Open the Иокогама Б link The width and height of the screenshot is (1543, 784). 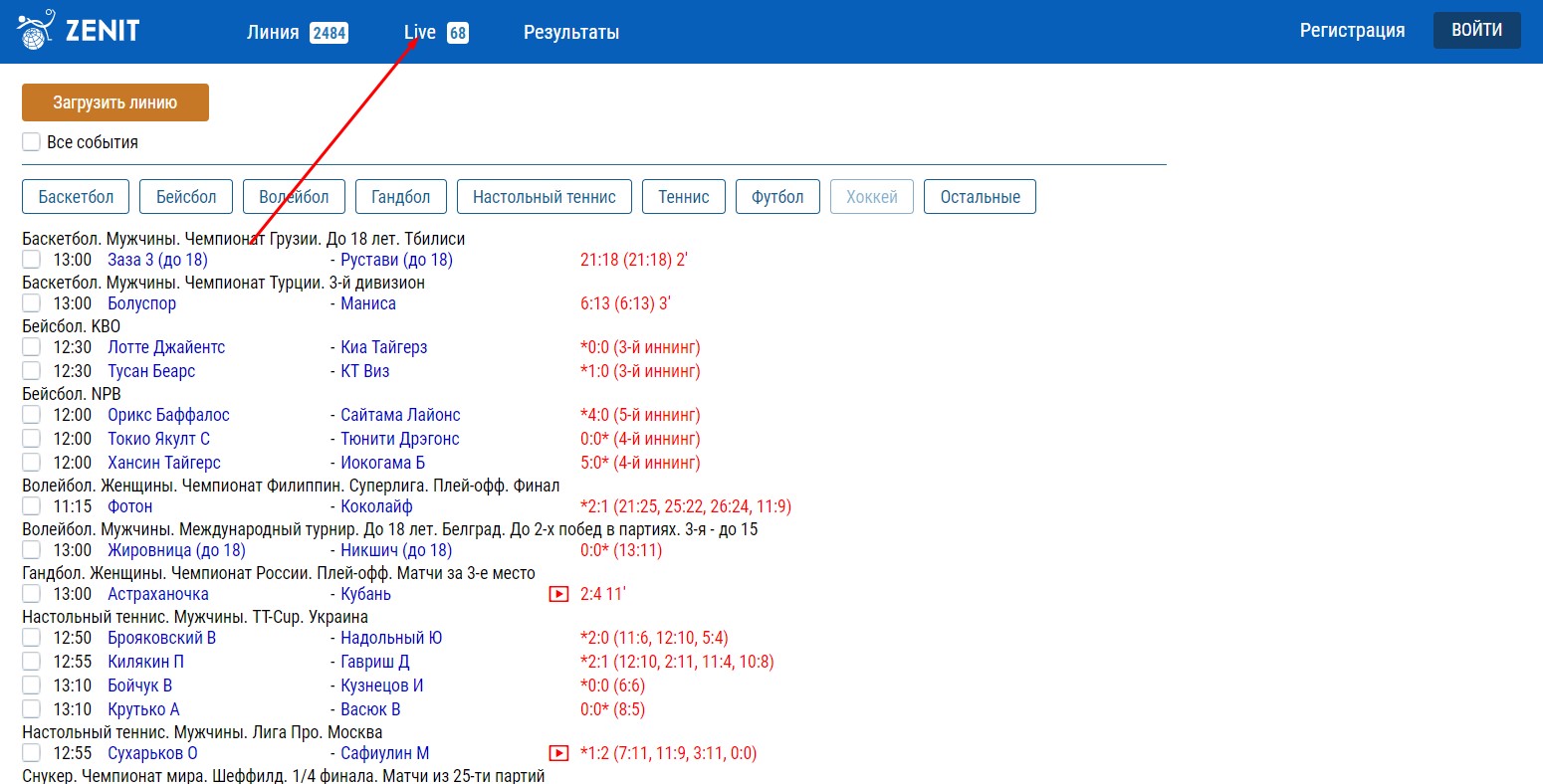pos(383,463)
